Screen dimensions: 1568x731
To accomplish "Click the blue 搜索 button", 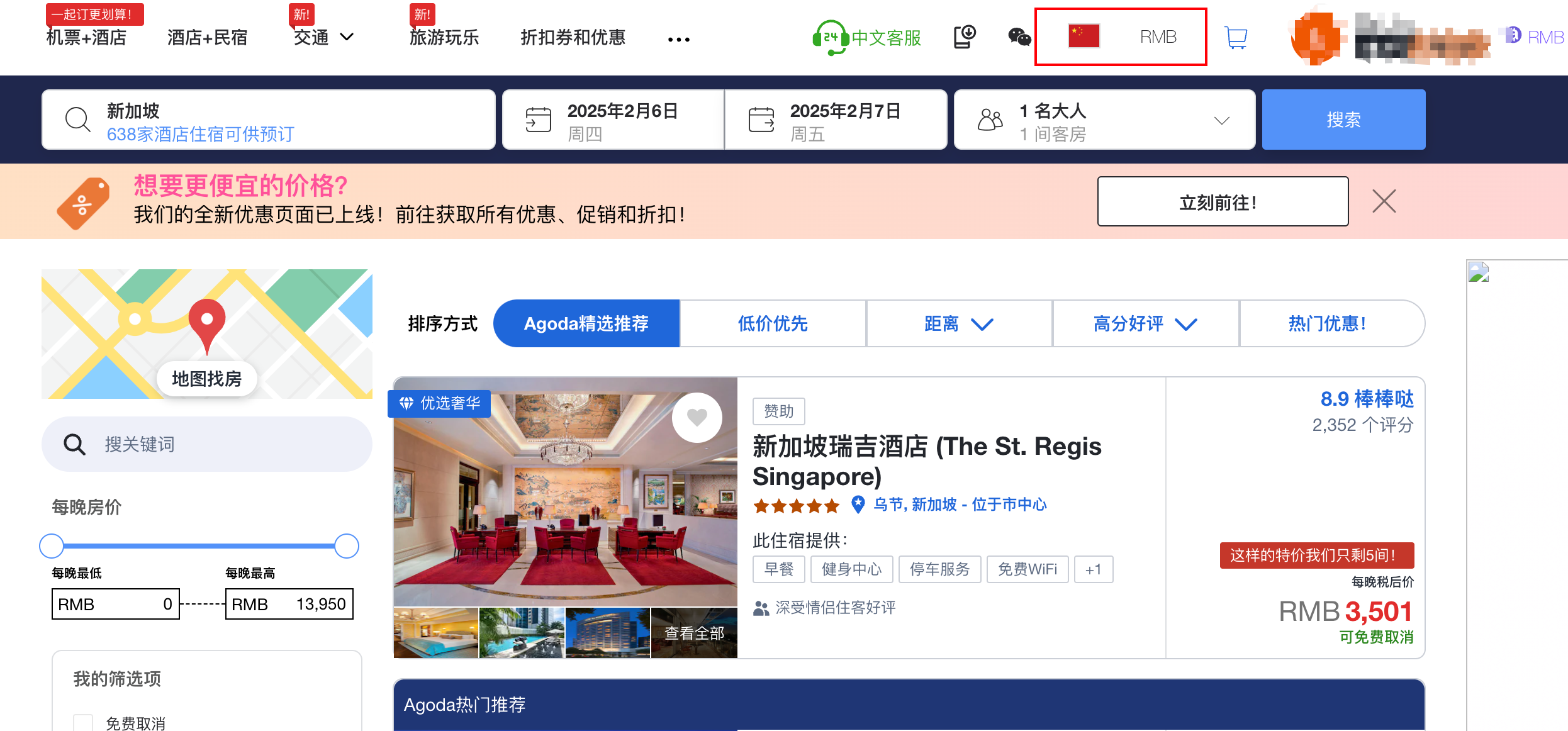I will click(1343, 120).
